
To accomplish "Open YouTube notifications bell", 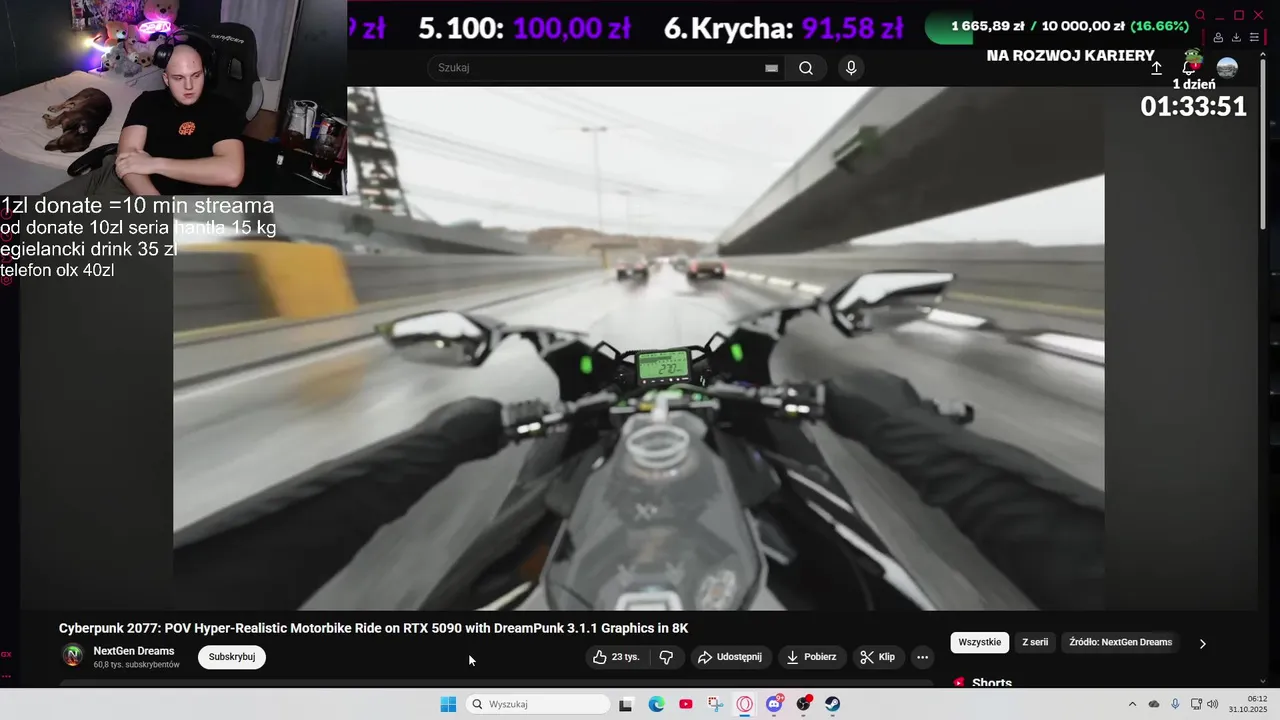I will pyautogui.click(x=1189, y=68).
